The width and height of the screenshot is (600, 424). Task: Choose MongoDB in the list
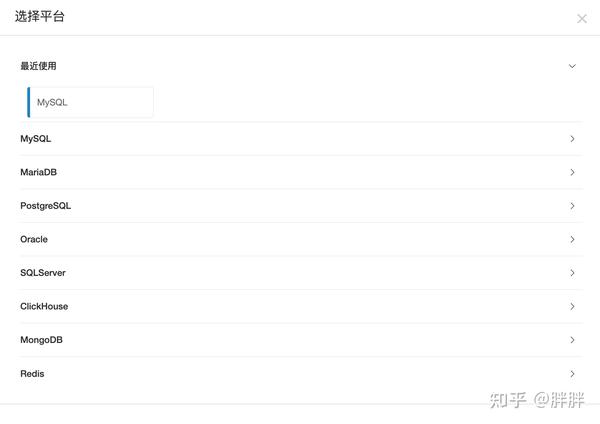click(41, 340)
